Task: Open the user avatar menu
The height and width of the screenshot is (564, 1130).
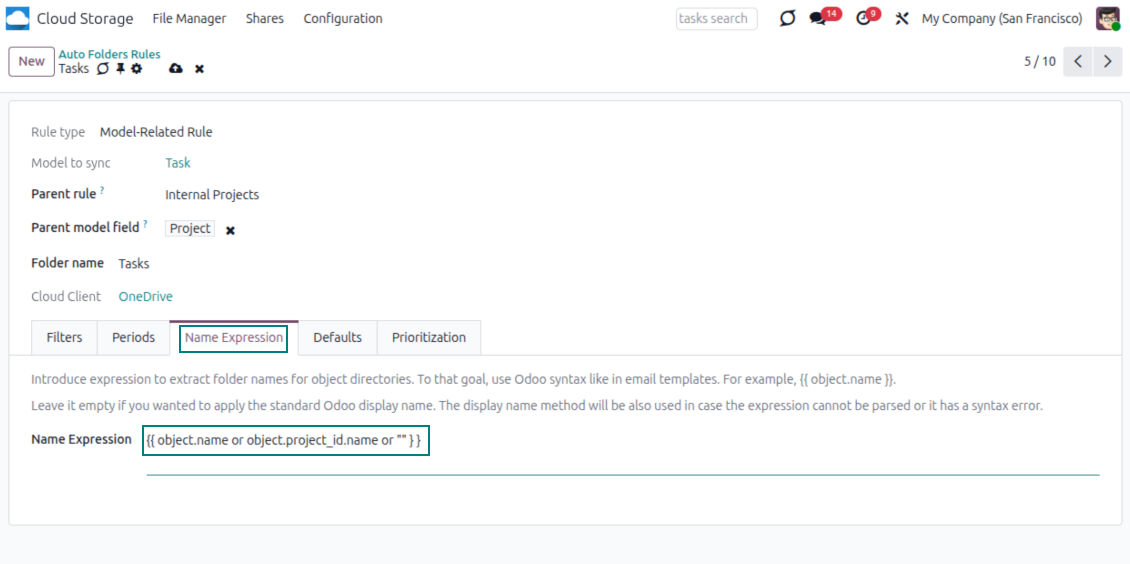Action: (x=1107, y=19)
